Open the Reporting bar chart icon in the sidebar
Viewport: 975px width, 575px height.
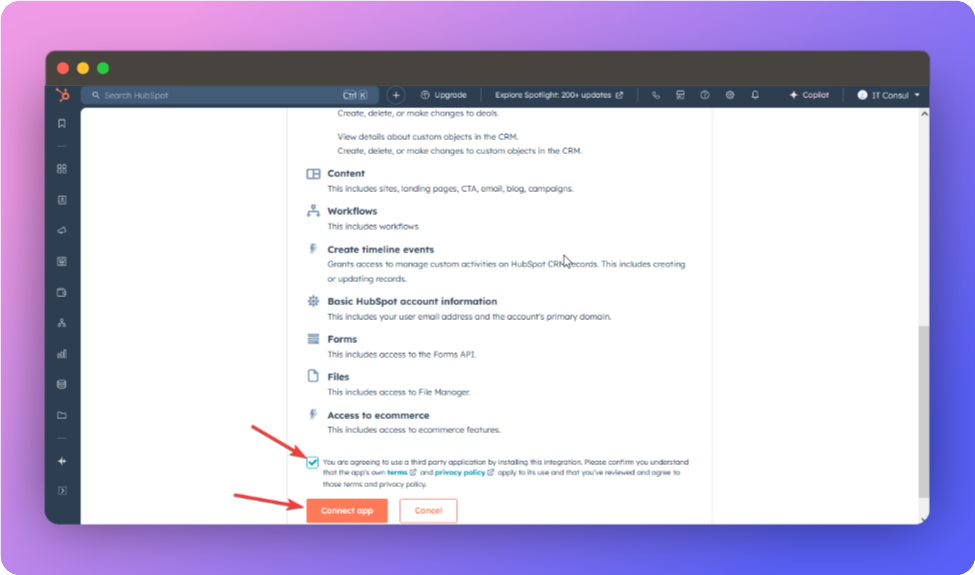point(62,354)
